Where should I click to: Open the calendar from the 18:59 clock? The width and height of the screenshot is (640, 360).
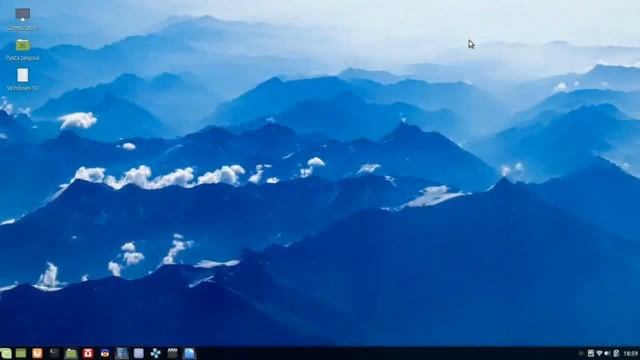coord(631,353)
